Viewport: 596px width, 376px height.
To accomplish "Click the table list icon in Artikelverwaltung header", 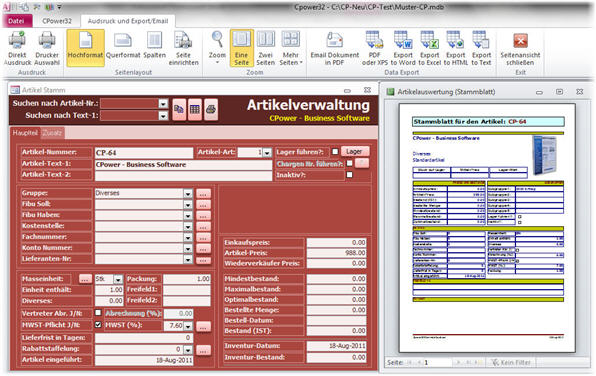I will pyautogui.click(x=195, y=109).
